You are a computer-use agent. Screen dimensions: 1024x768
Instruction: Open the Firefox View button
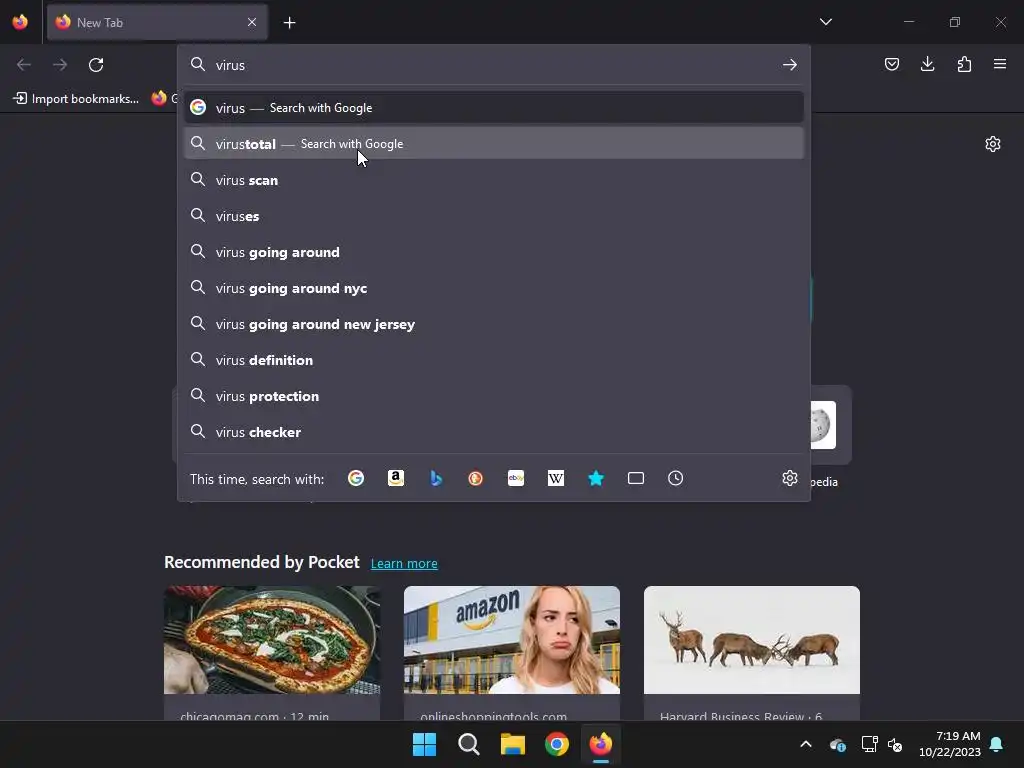coord(20,22)
